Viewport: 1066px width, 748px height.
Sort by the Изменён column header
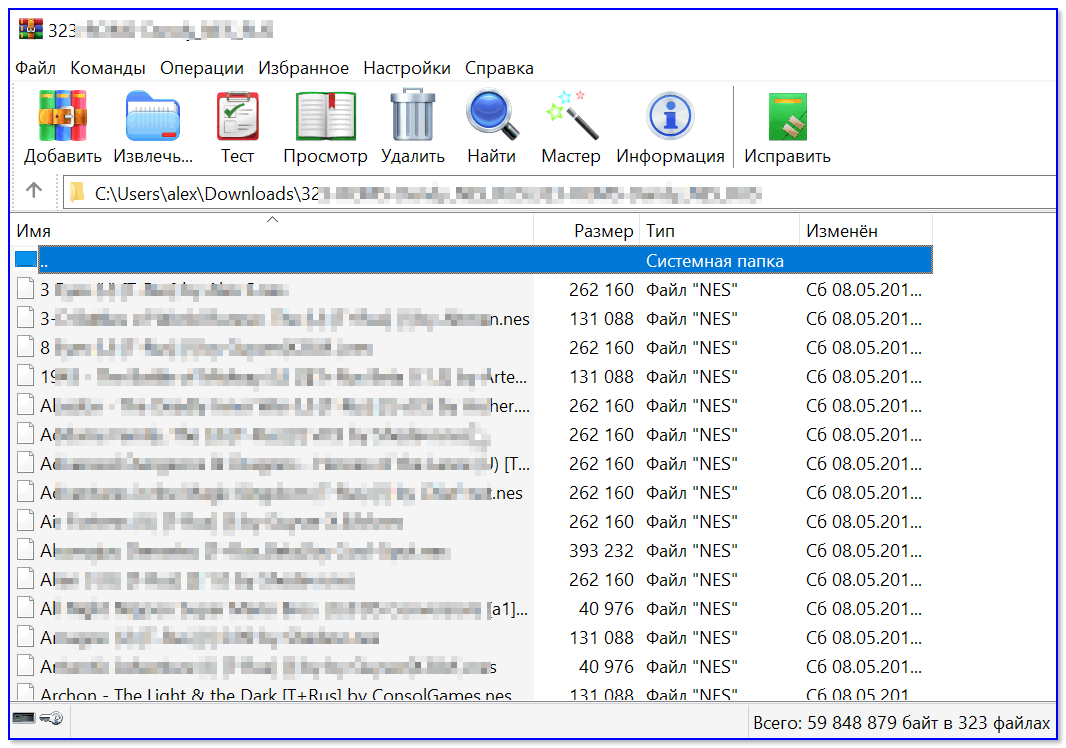(865, 231)
